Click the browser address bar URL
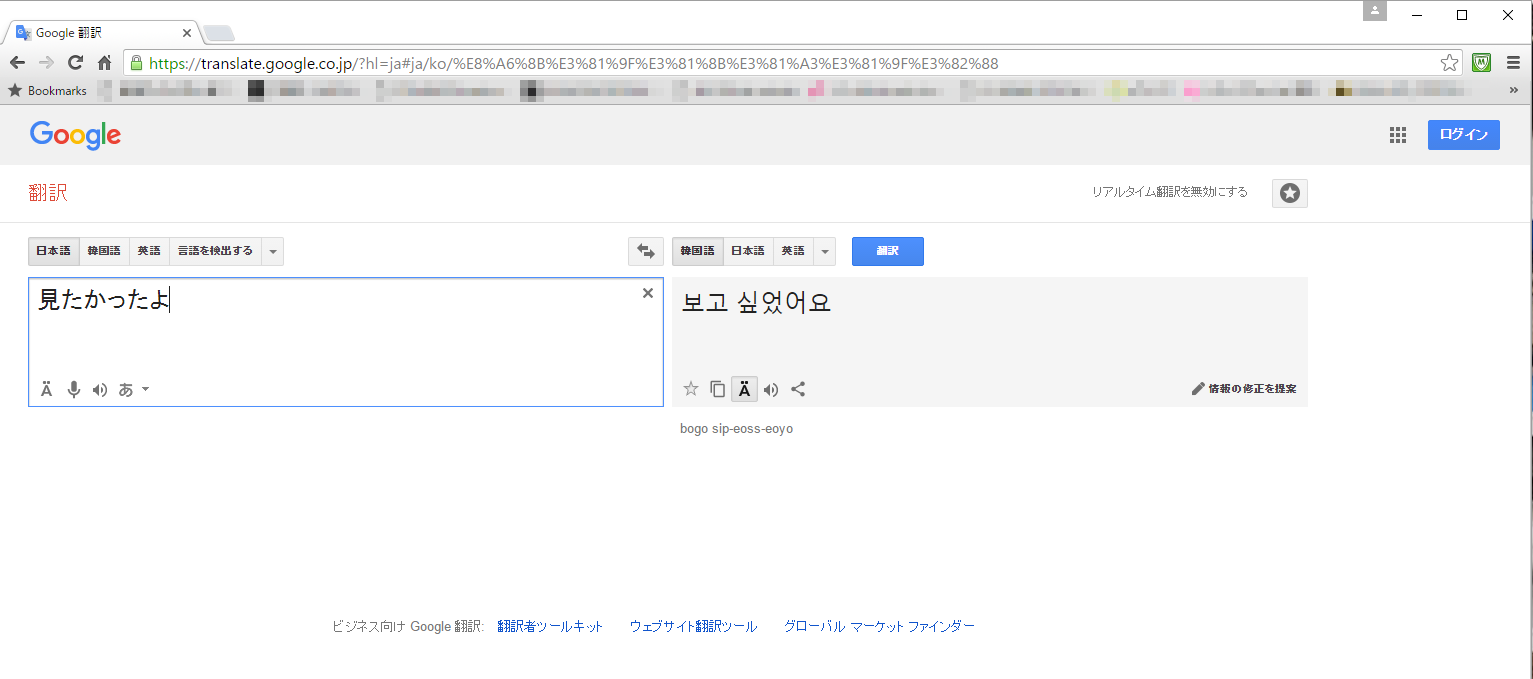The image size is (1533, 679). tap(574, 63)
